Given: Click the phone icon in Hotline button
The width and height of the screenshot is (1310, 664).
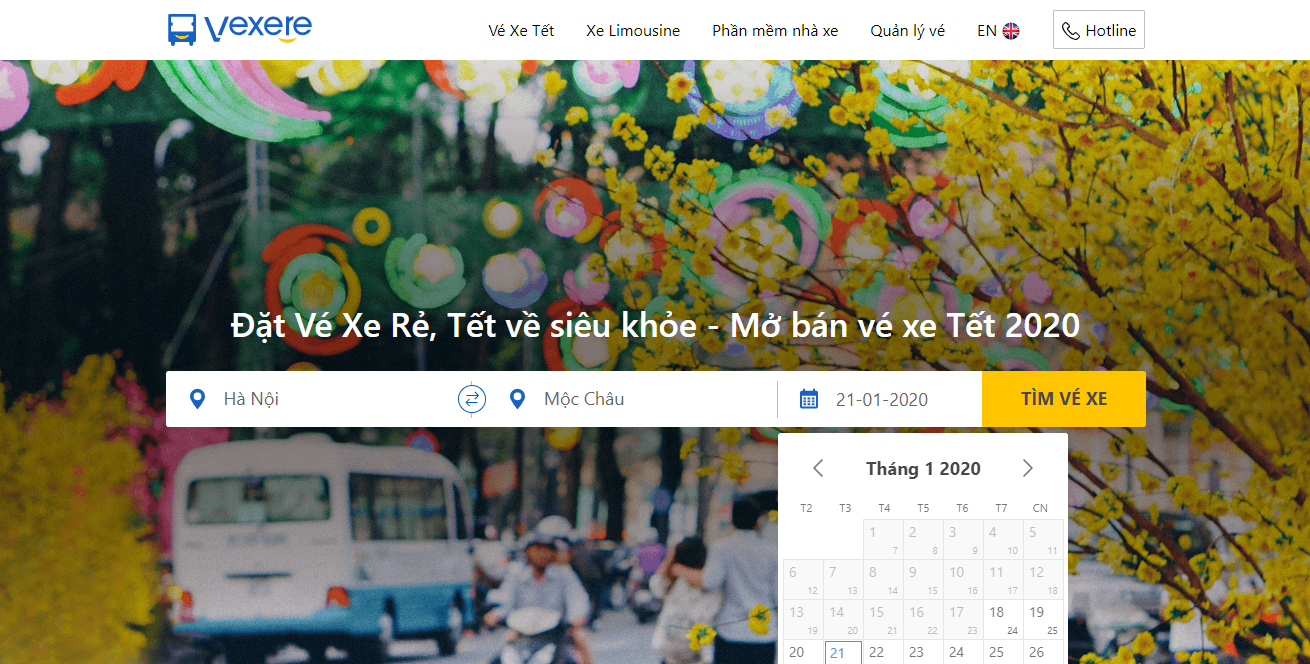Looking at the screenshot, I should (x=1071, y=31).
